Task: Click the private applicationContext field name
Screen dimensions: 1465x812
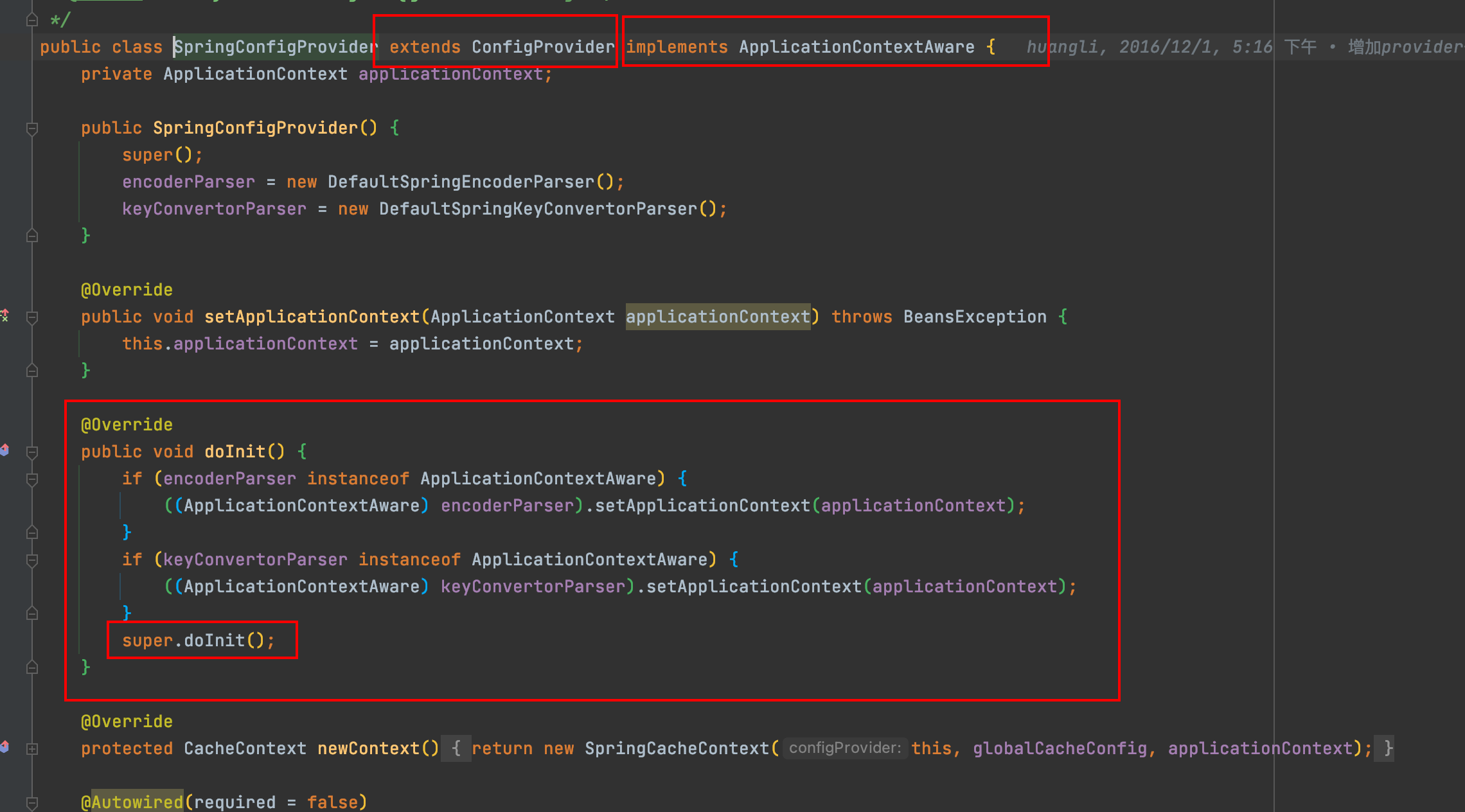Action: click(x=450, y=74)
